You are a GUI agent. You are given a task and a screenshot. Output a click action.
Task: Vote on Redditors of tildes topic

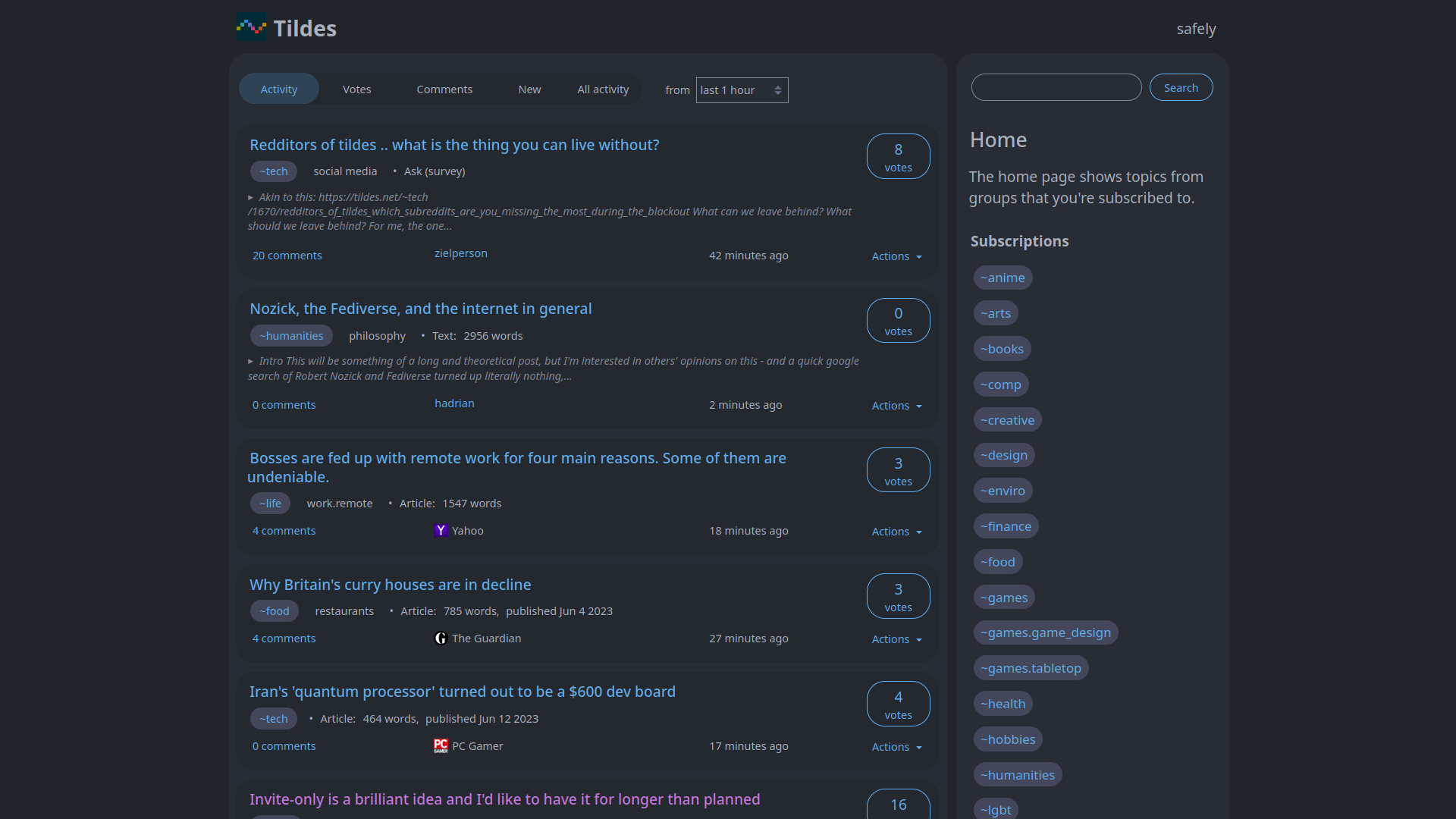click(x=898, y=156)
